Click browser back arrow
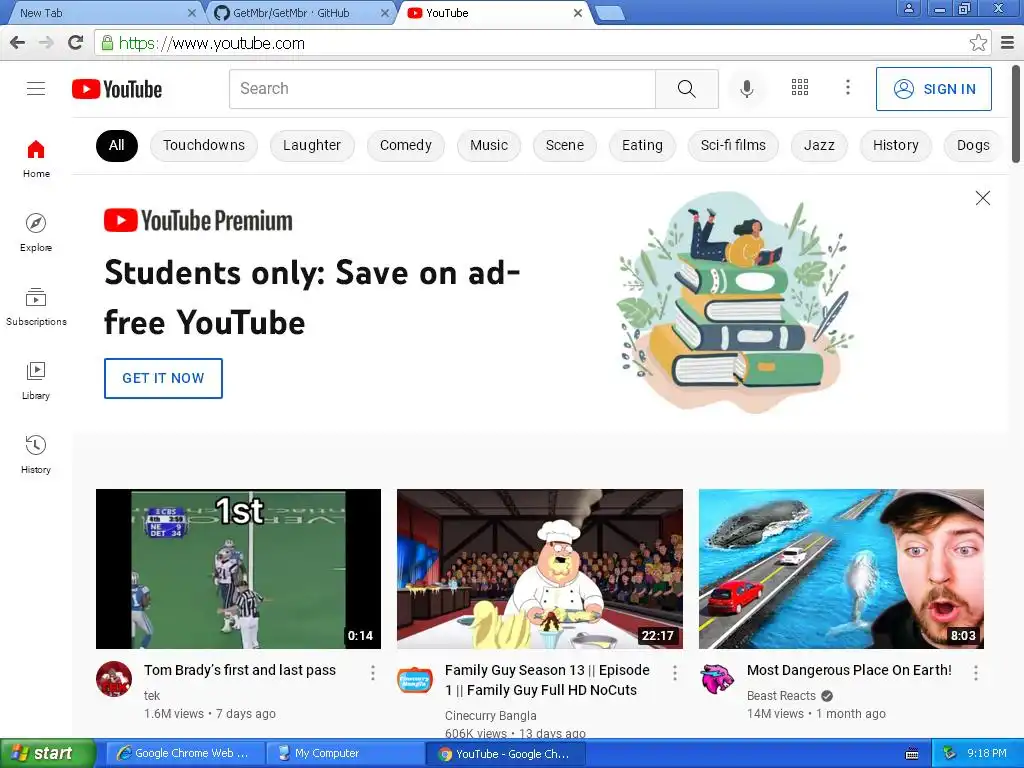The height and width of the screenshot is (768, 1024). click(18, 43)
